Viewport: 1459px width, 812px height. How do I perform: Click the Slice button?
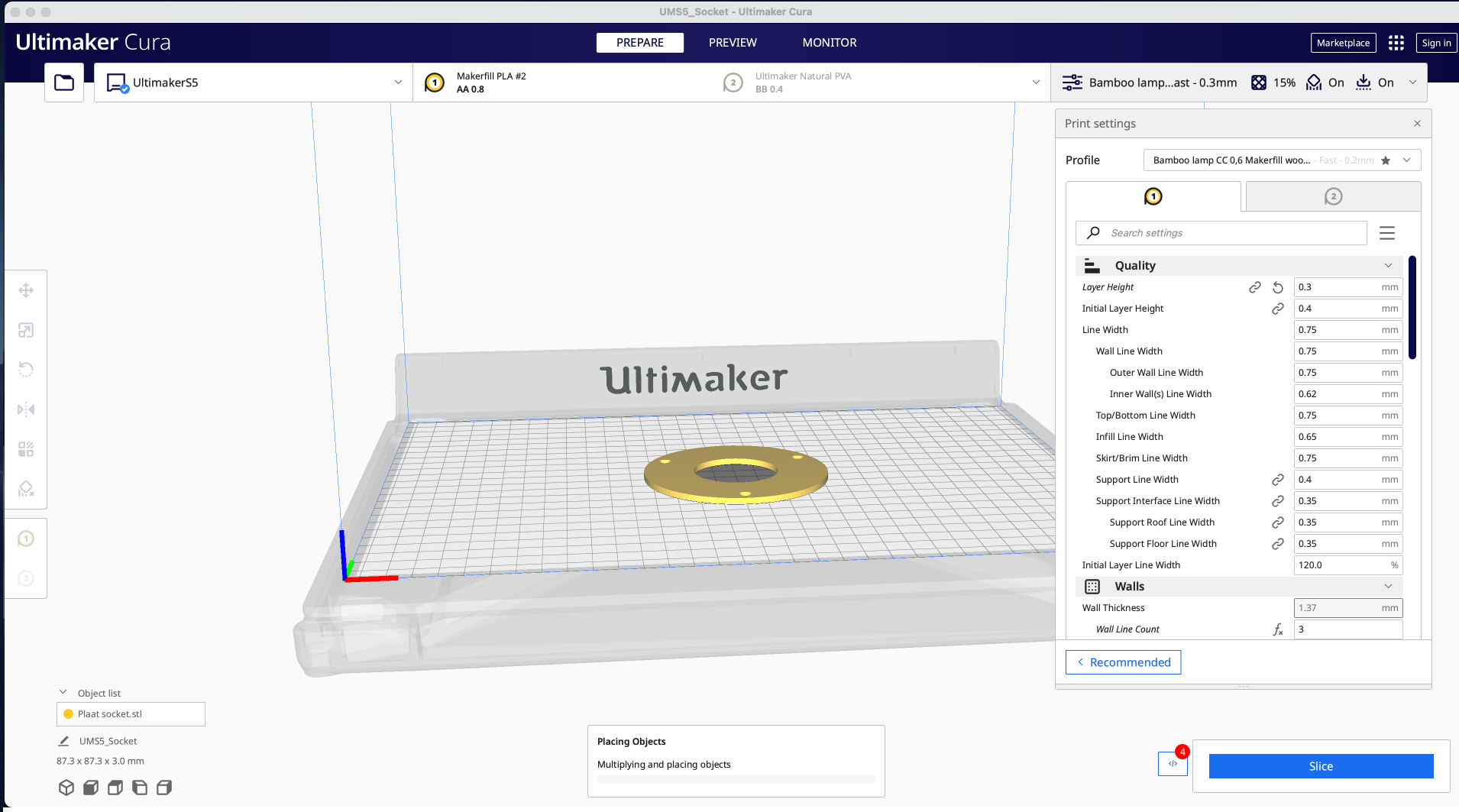coord(1321,766)
